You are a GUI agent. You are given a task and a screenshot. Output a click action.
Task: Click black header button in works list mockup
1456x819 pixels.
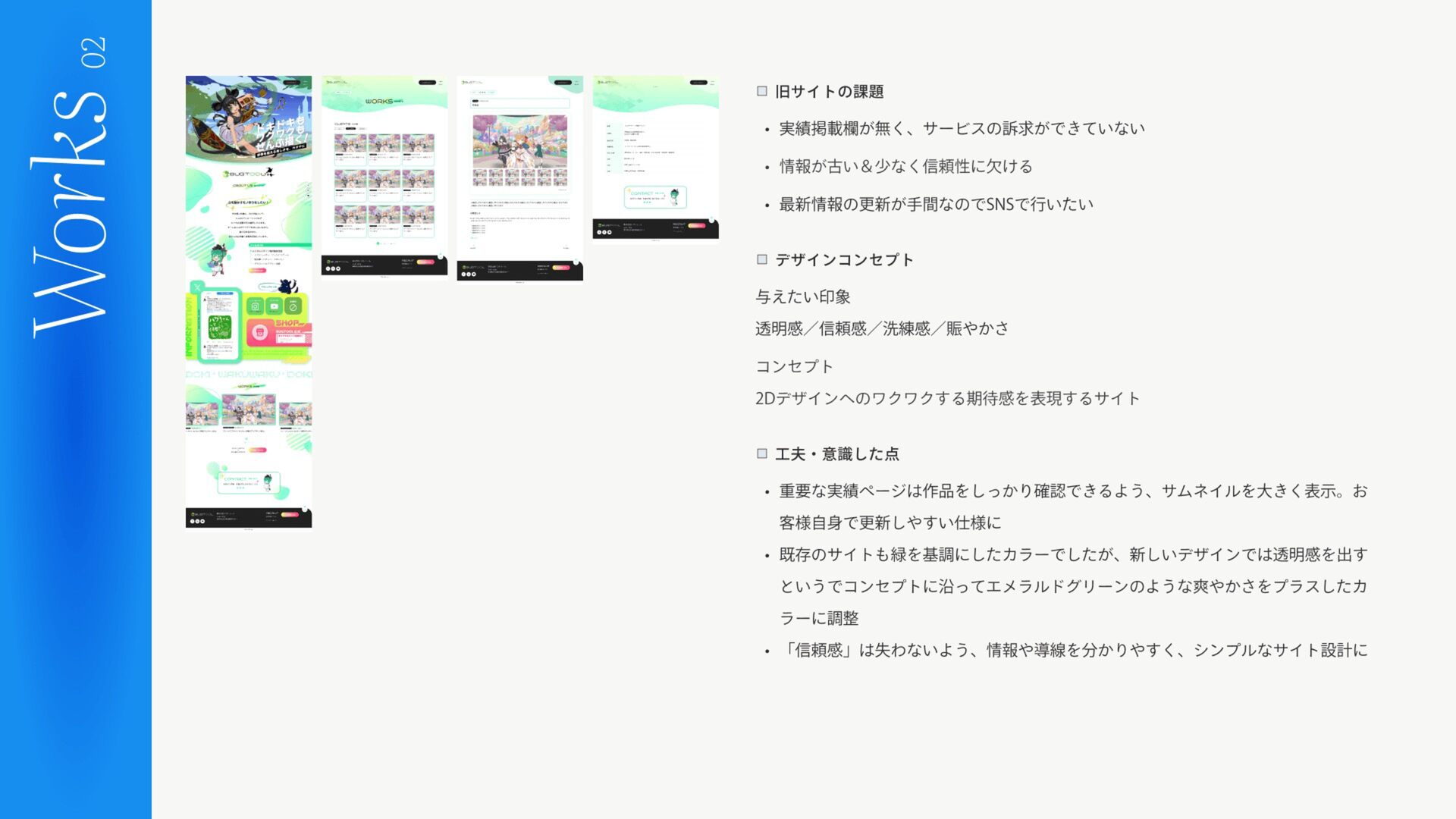pos(428,82)
